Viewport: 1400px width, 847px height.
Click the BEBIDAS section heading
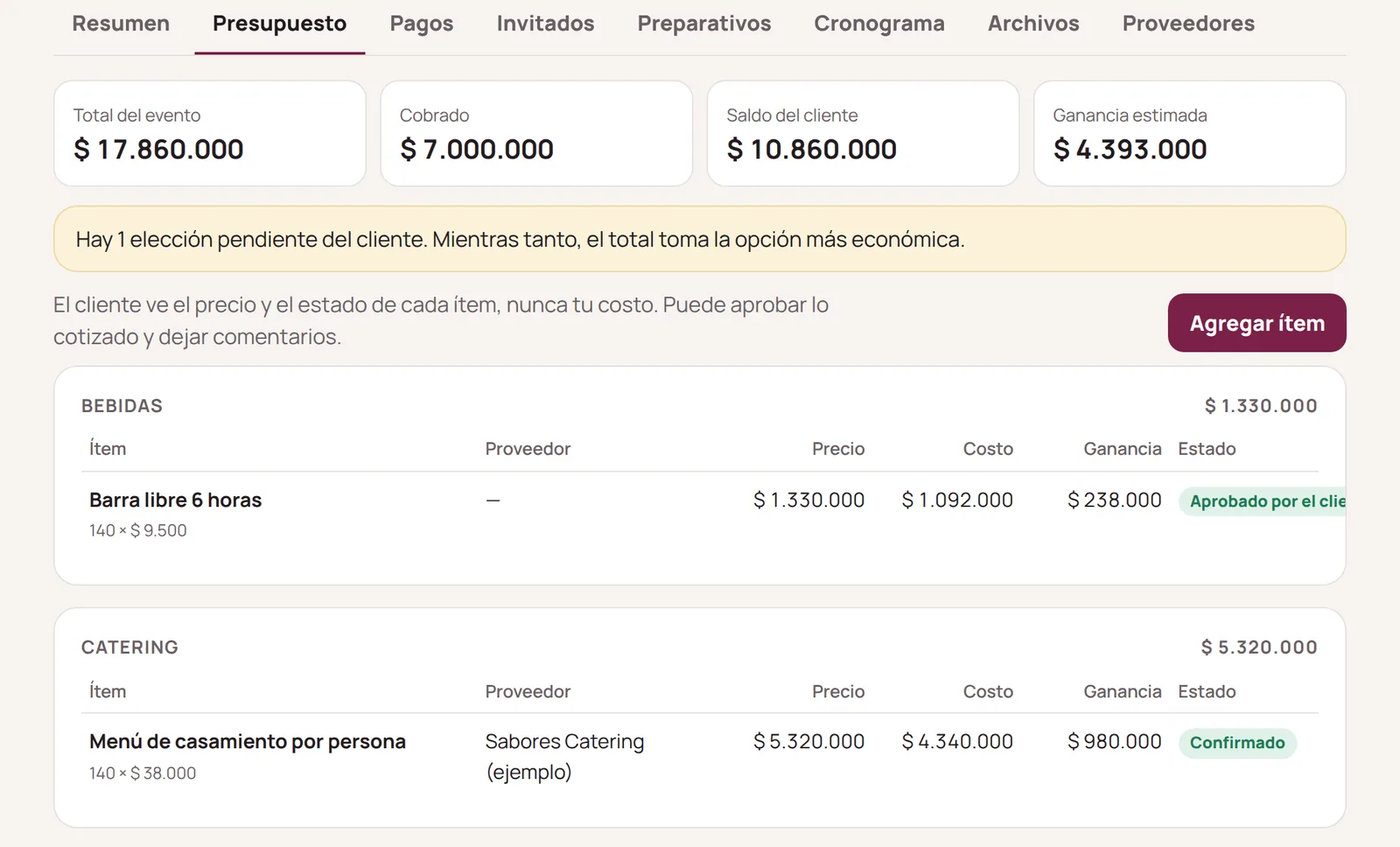tap(122, 406)
